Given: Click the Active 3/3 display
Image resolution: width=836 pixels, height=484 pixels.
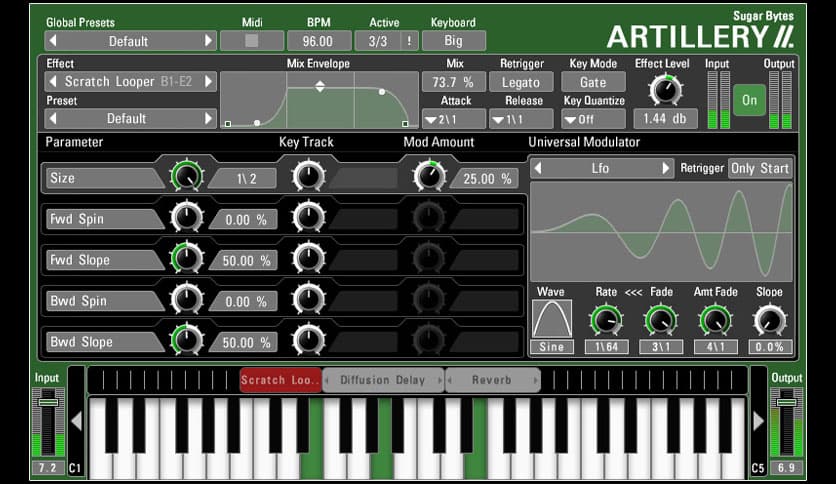Looking at the screenshot, I should (x=378, y=41).
